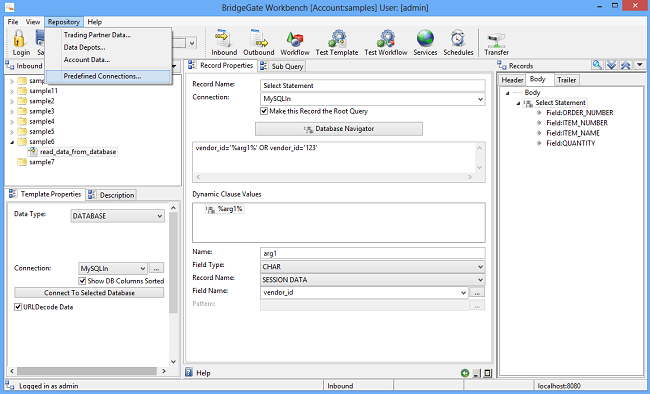
Task: Collapse the sample6 folder
Action: tap(12, 142)
